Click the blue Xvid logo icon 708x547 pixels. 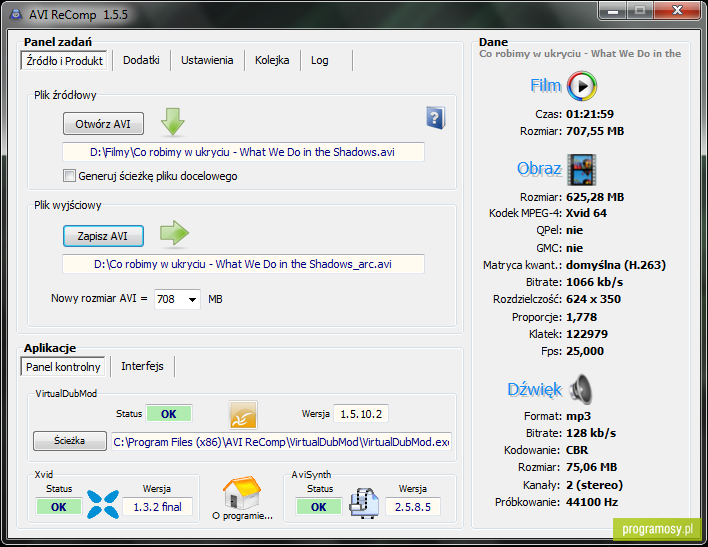(103, 504)
